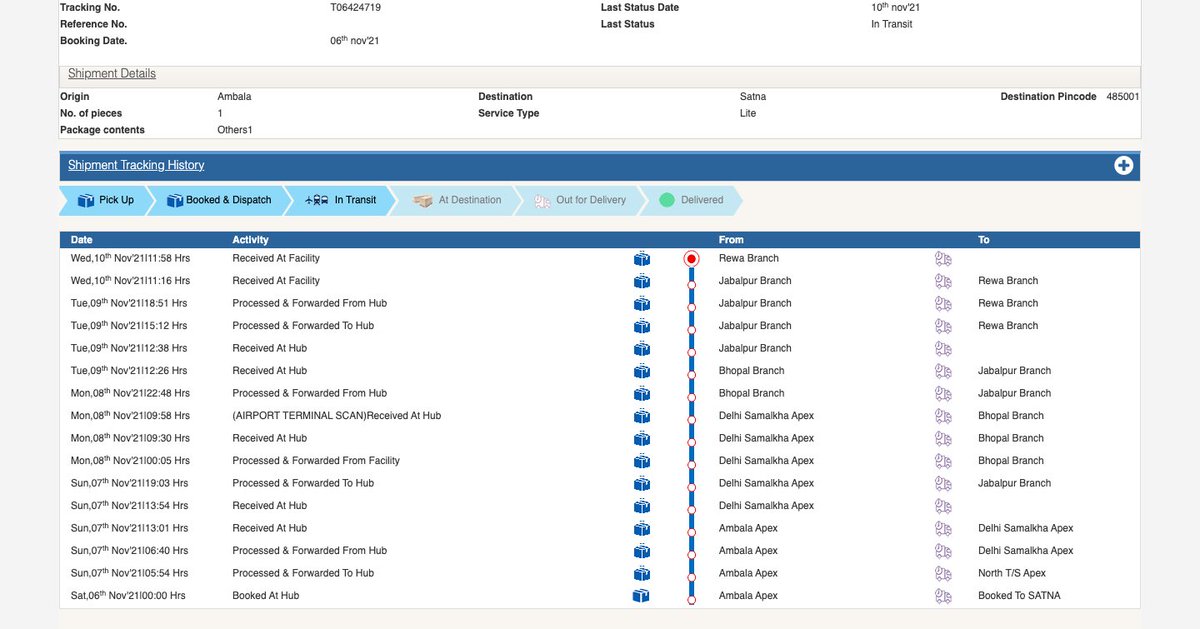Click the delivery truck icon in the 11:16 Hrs row
Image resolution: width=1200 pixels, height=629 pixels.
pos(943,281)
